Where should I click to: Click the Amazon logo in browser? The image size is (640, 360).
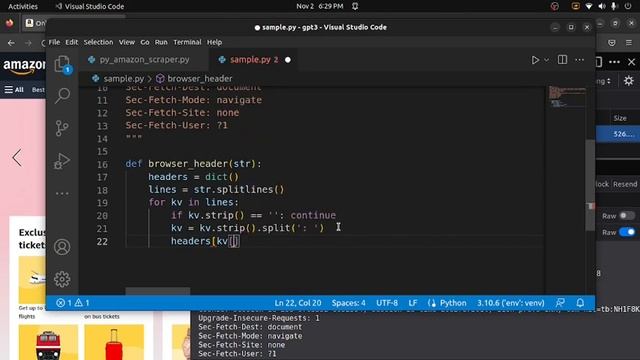point(24,67)
